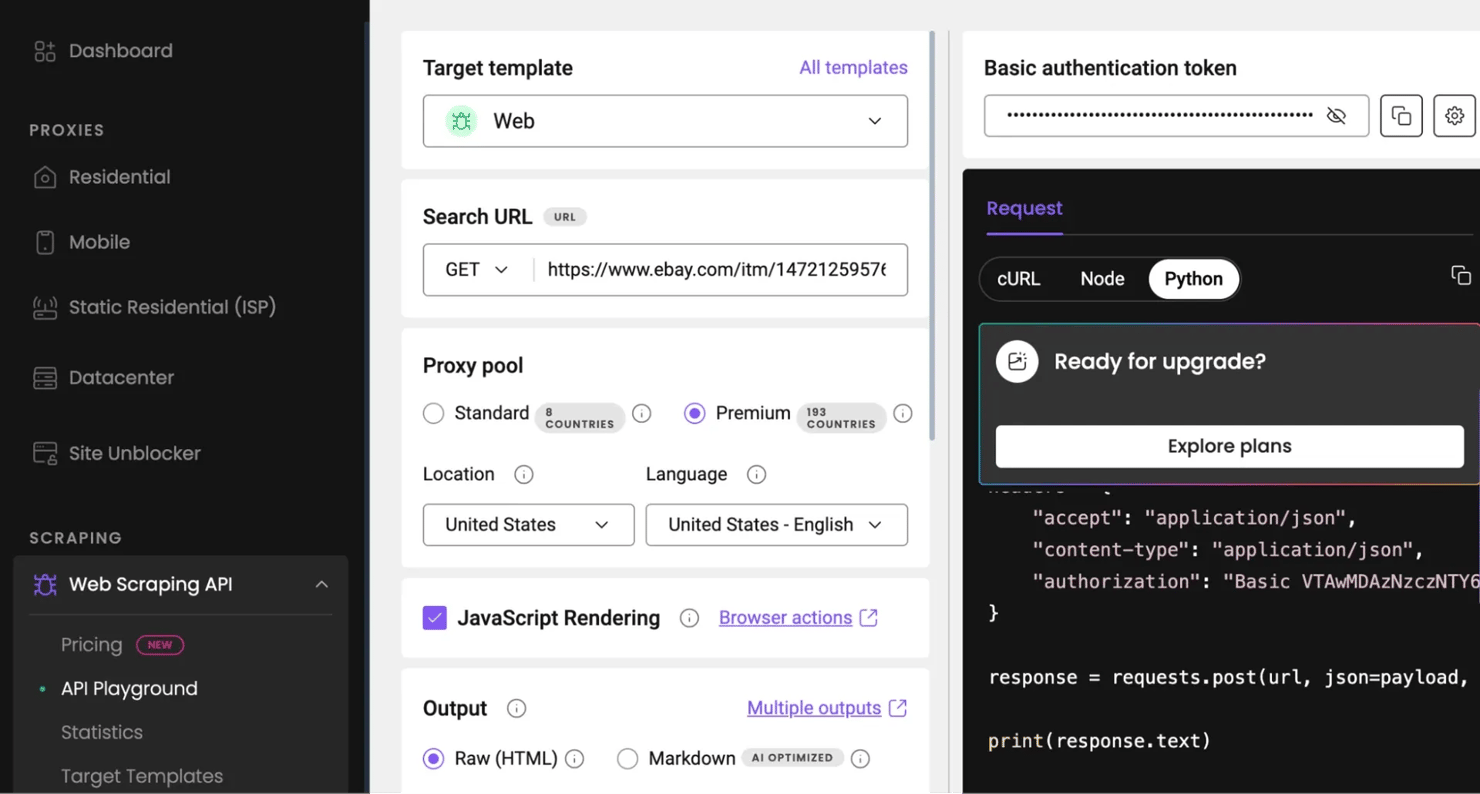Viewport: 1480px width, 794px height.
Task: Open the Target template Web dropdown
Action: 665,121
